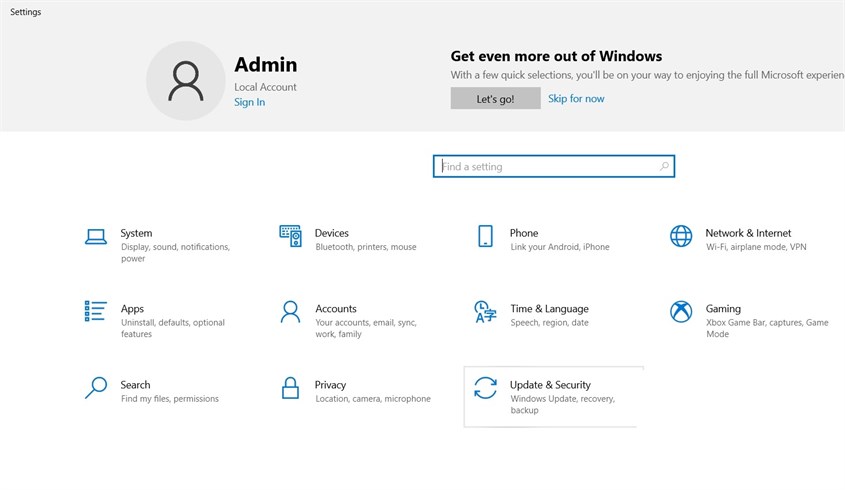Open the Update & Security label
The width and height of the screenshot is (845, 490).
[550, 385]
